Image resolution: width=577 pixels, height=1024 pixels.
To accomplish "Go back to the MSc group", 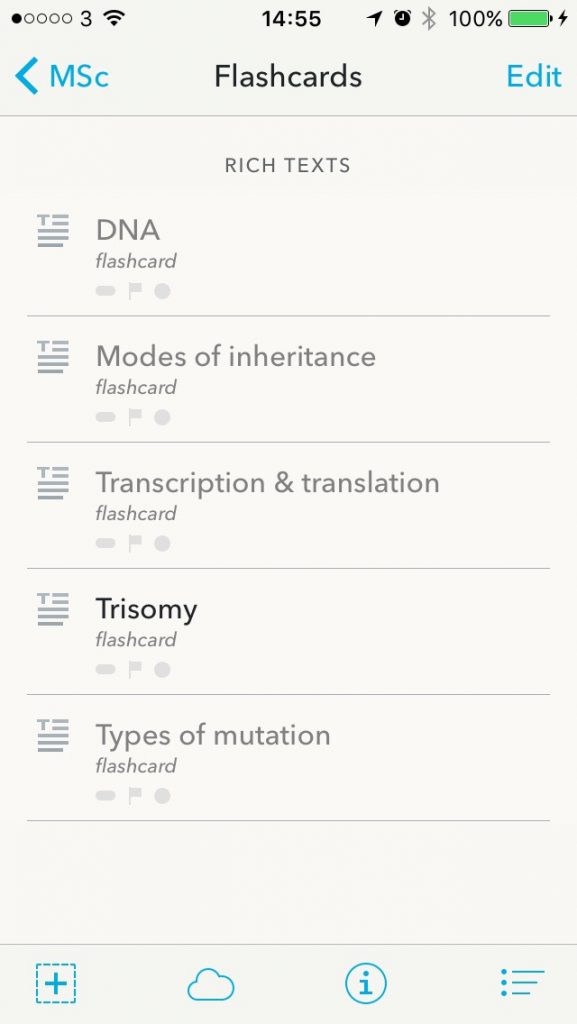I will [x=62, y=76].
